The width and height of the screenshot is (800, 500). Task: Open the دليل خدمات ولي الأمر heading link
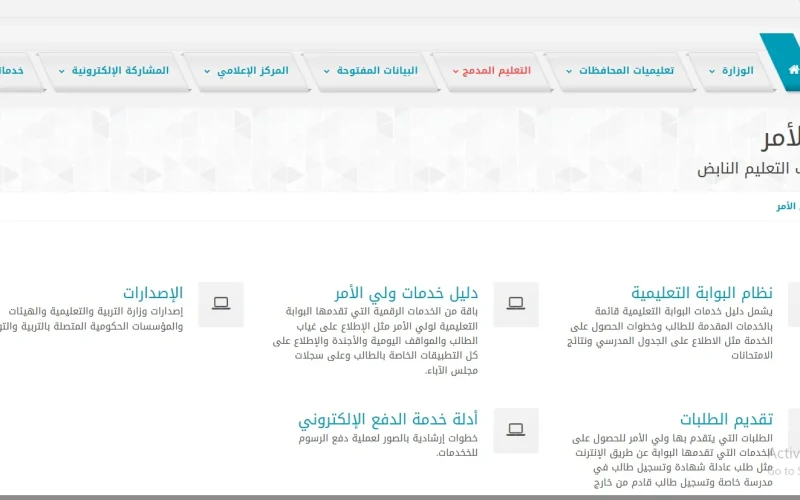pos(406,293)
